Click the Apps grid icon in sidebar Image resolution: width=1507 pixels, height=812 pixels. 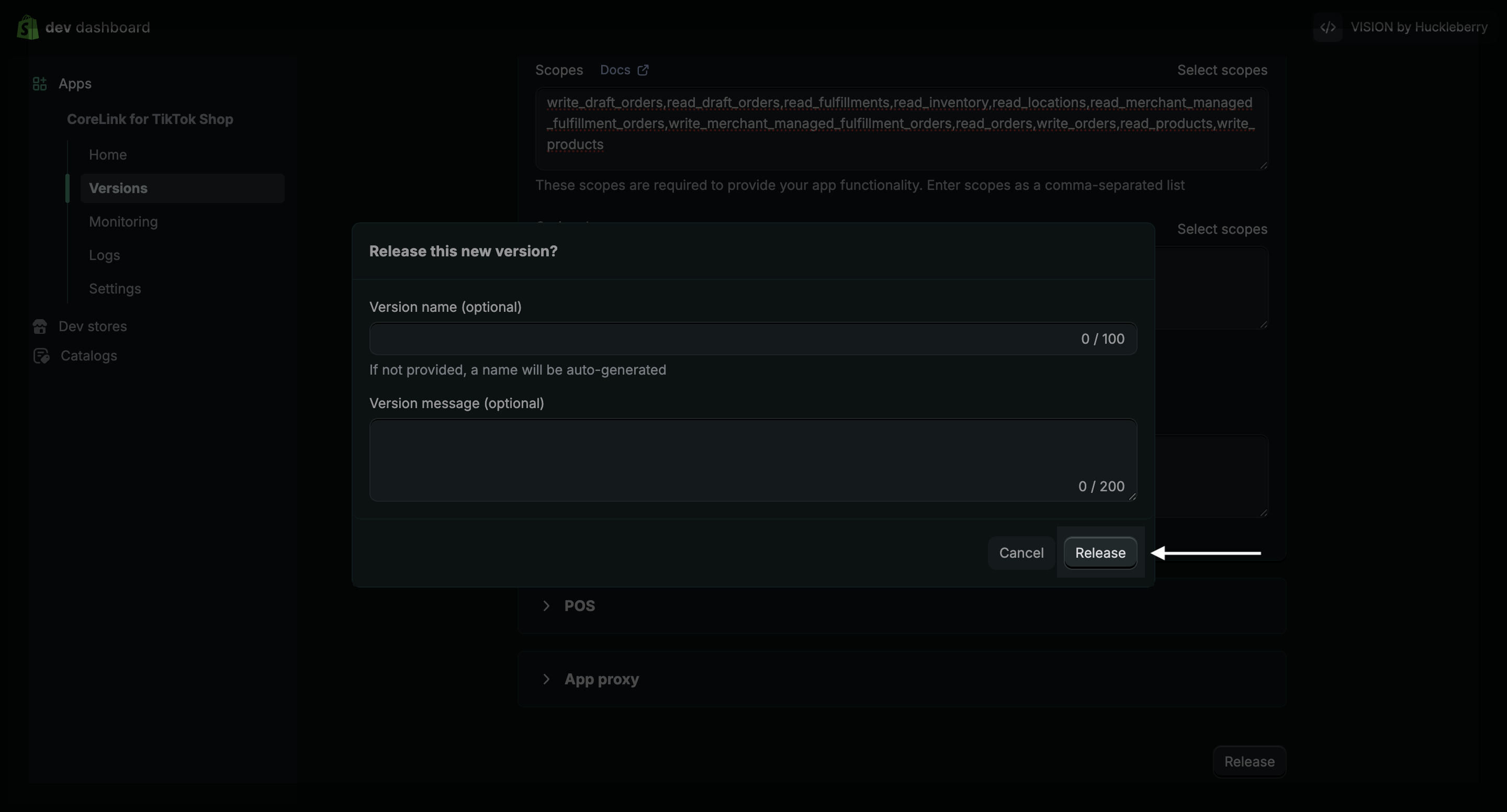pyautogui.click(x=40, y=84)
